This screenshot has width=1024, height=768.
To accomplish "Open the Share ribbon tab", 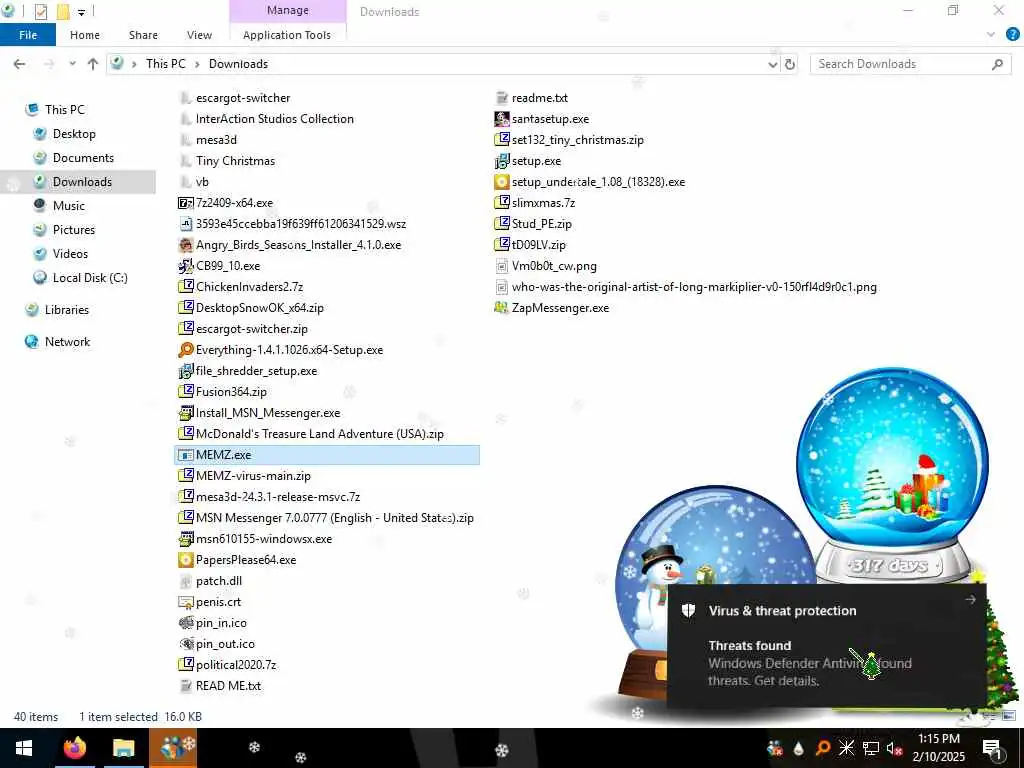I will point(143,35).
